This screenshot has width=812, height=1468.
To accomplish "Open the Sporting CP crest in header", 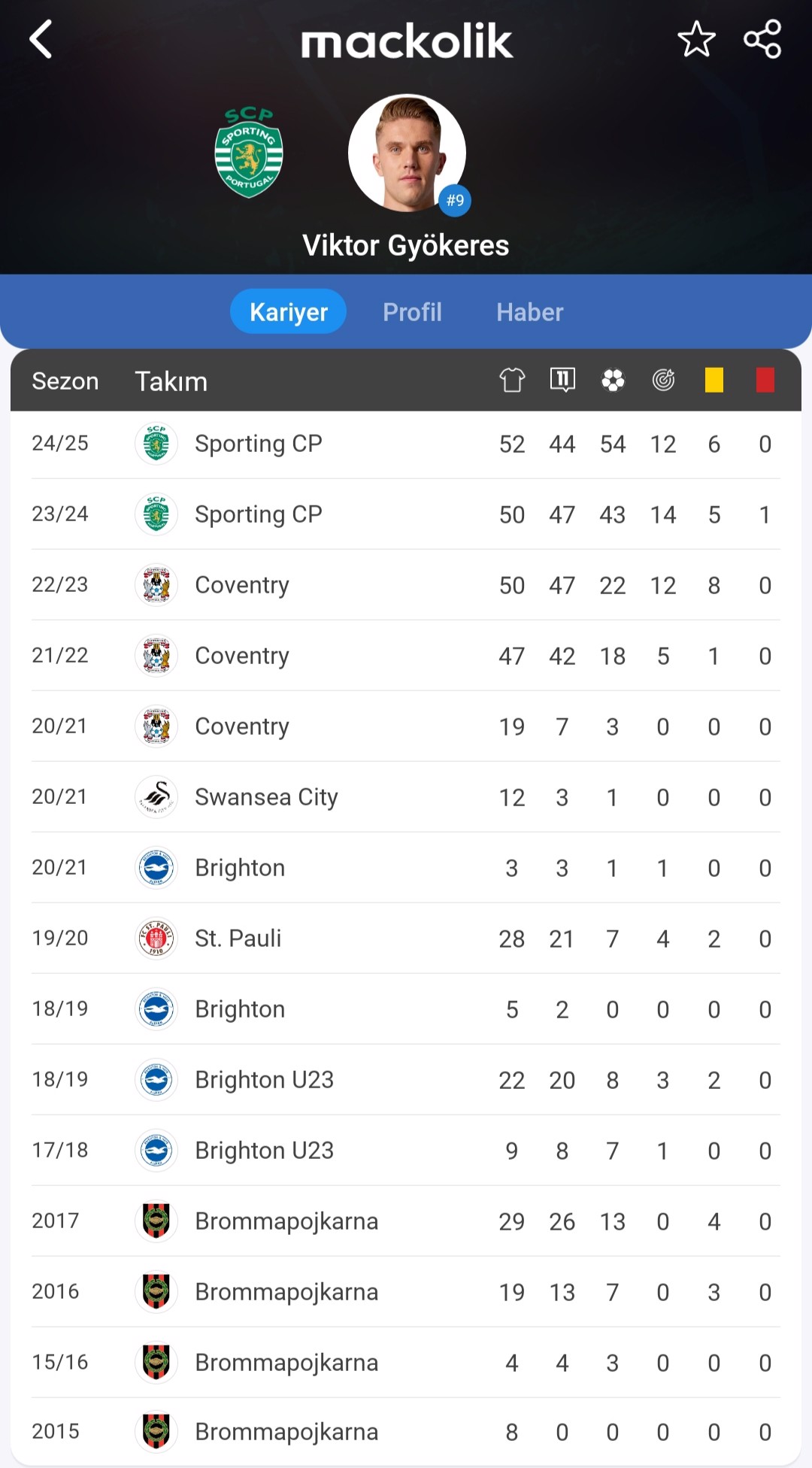I will [249, 153].
